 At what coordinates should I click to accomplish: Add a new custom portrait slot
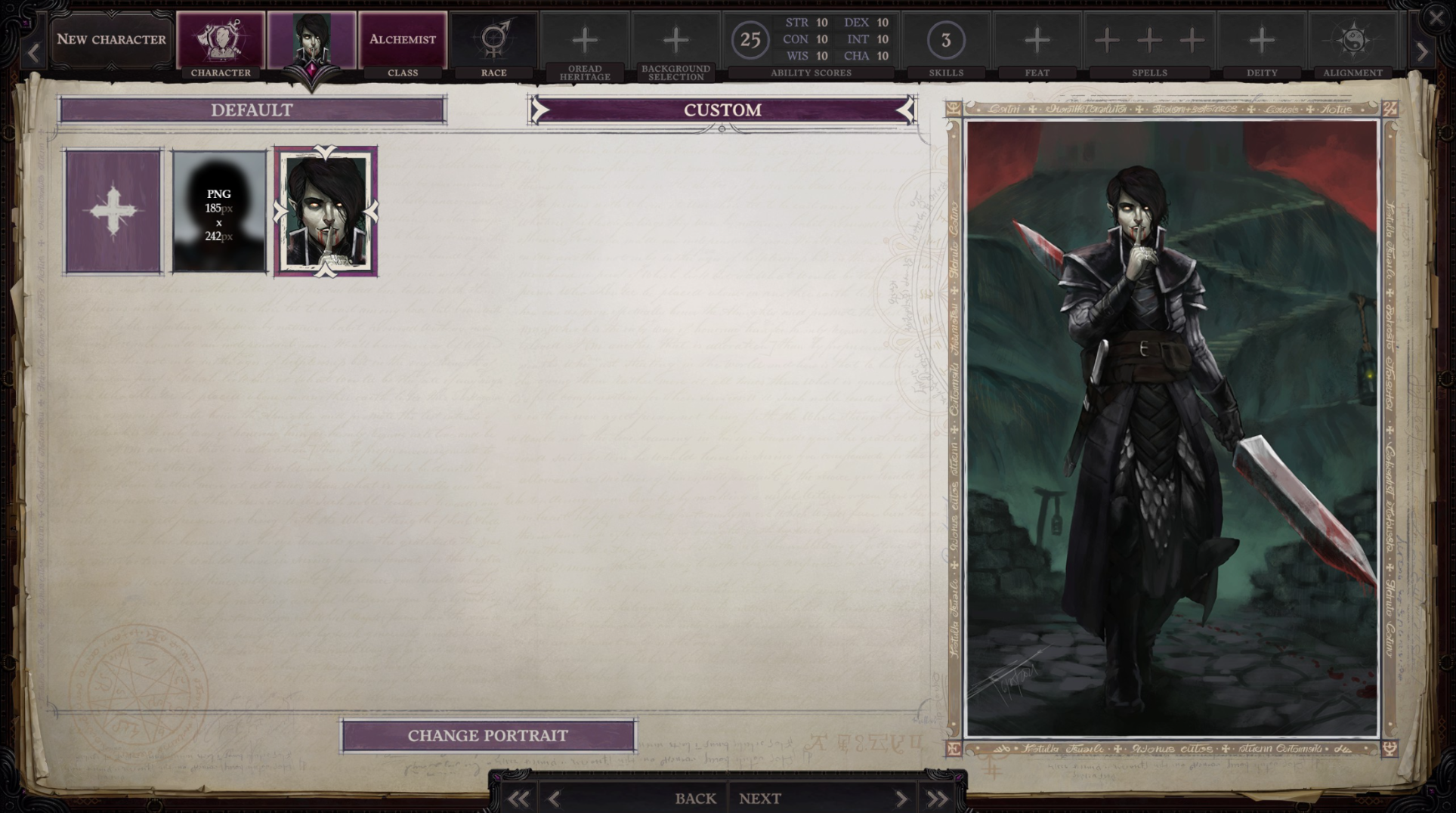113,211
